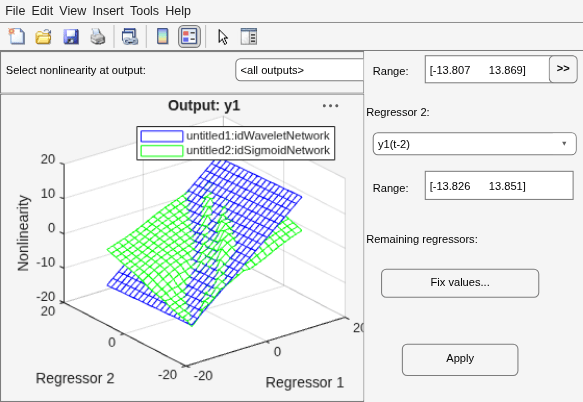The height and width of the screenshot is (402, 583).
Task: Click blue swatch of untitled1:idWaveletNetwork legend
Action: [x=162, y=136]
